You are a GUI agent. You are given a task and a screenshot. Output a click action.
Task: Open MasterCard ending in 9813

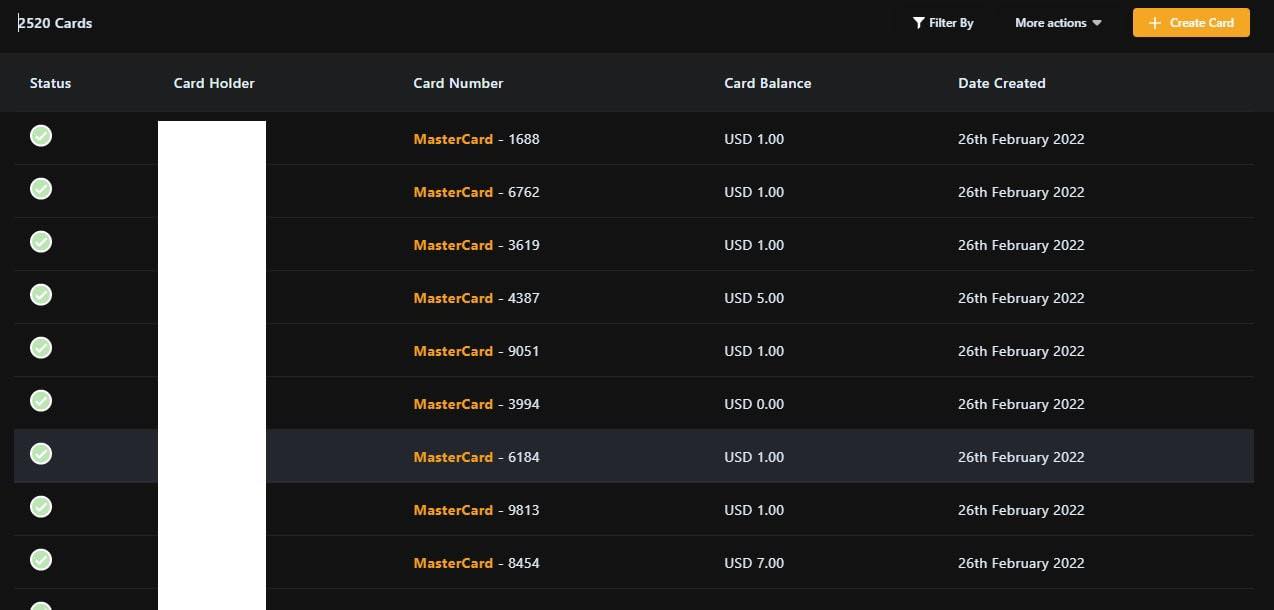tap(476, 510)
